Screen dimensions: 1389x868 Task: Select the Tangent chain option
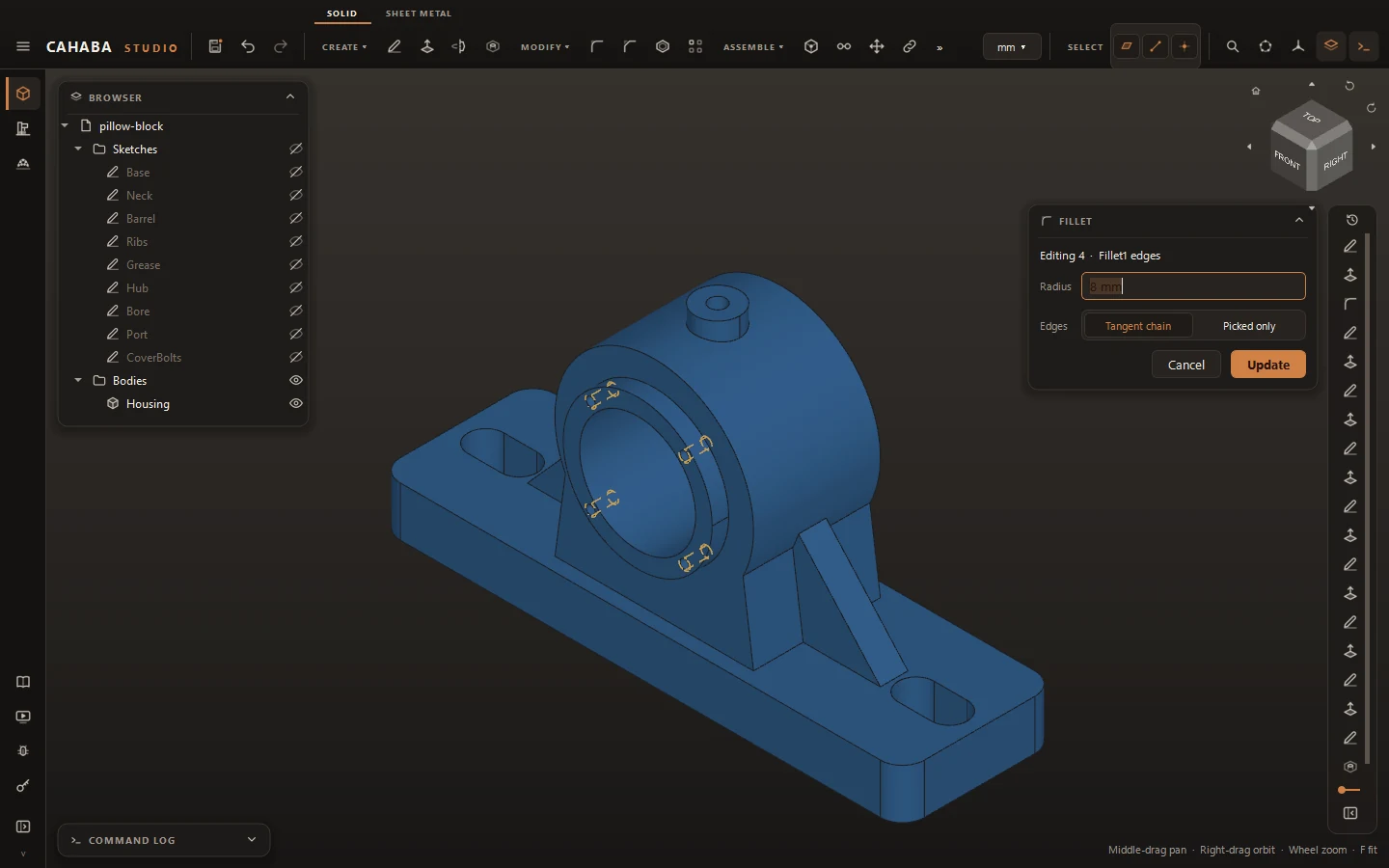[1138, 326]
